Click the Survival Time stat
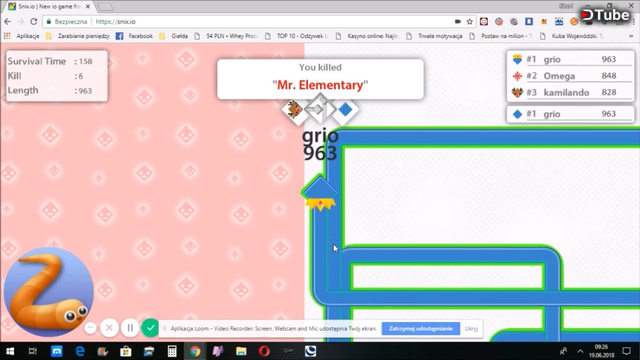This screenshot has height=360, width=640. [x=50, y=61]
